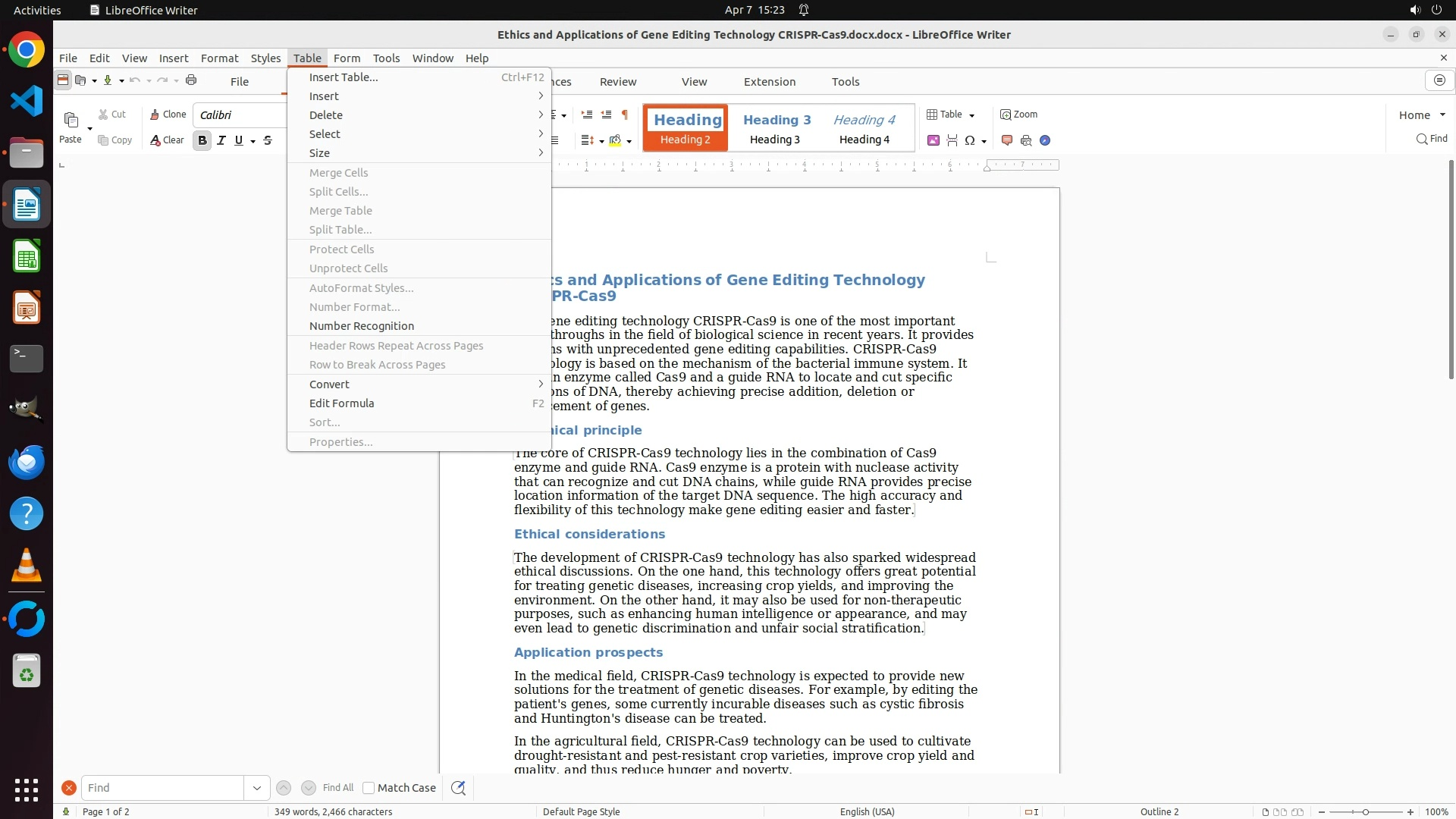Toggle formatting marks pilcrow icon
The image size is (1456, 819).
[625, 115]
